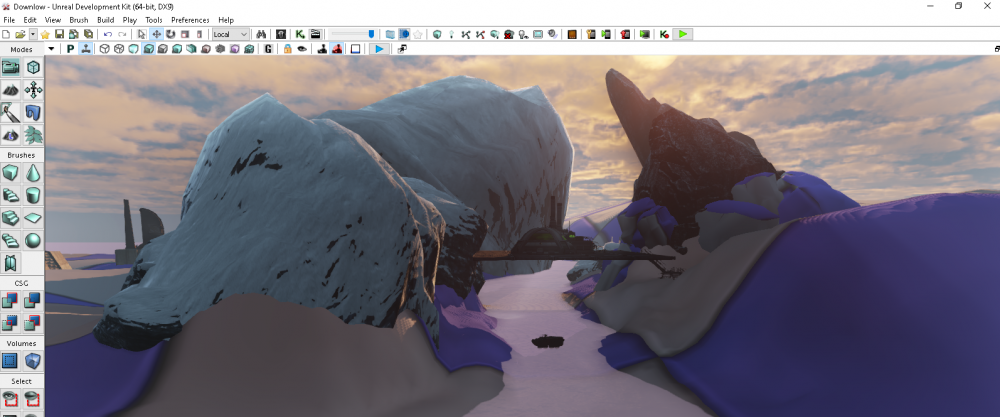Toggle Rotation widget mode
The width and height of the screenshot is (1000, 417).
click(x=171, y=34)
